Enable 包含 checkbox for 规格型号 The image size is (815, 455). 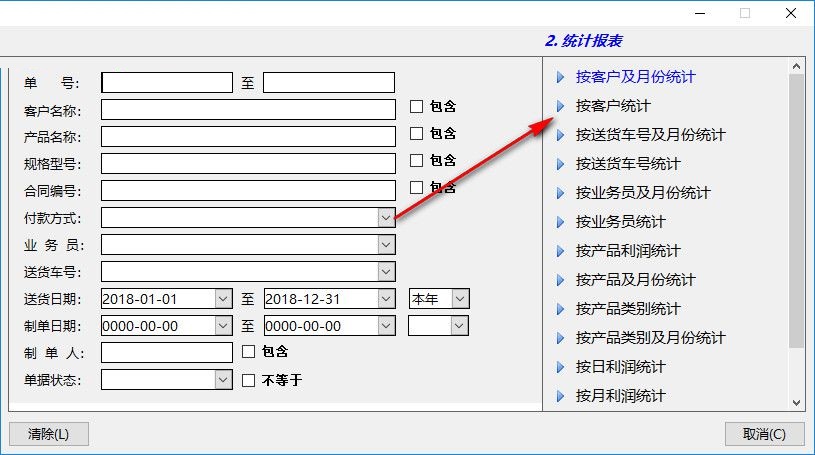[x=416, y=161]
